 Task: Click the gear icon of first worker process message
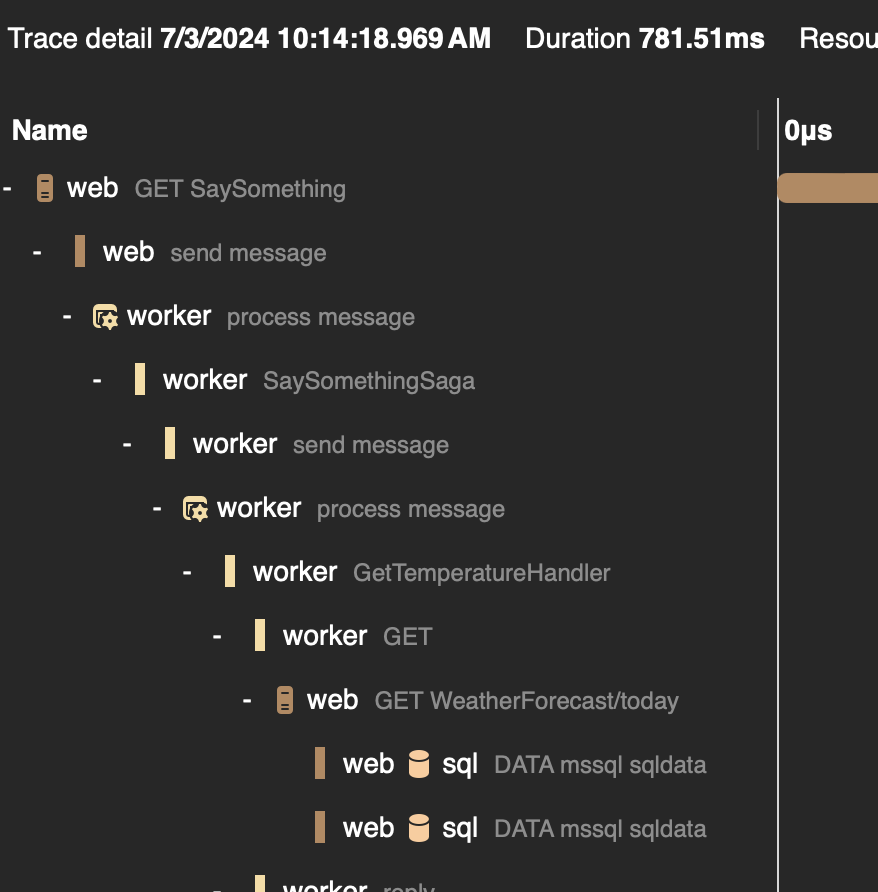(x=105, y=316)
